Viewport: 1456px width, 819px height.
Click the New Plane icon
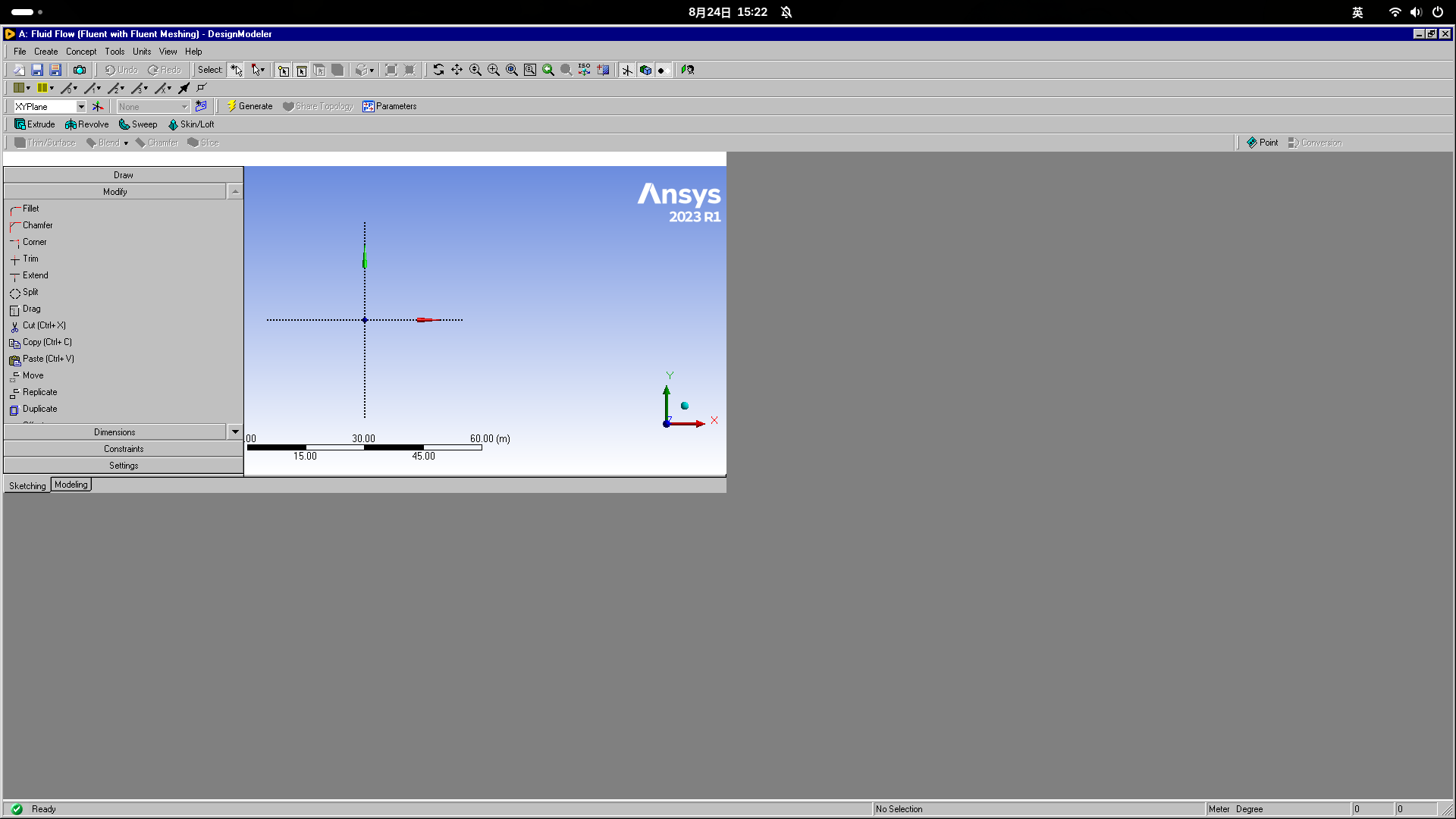[x=98, y=107]
